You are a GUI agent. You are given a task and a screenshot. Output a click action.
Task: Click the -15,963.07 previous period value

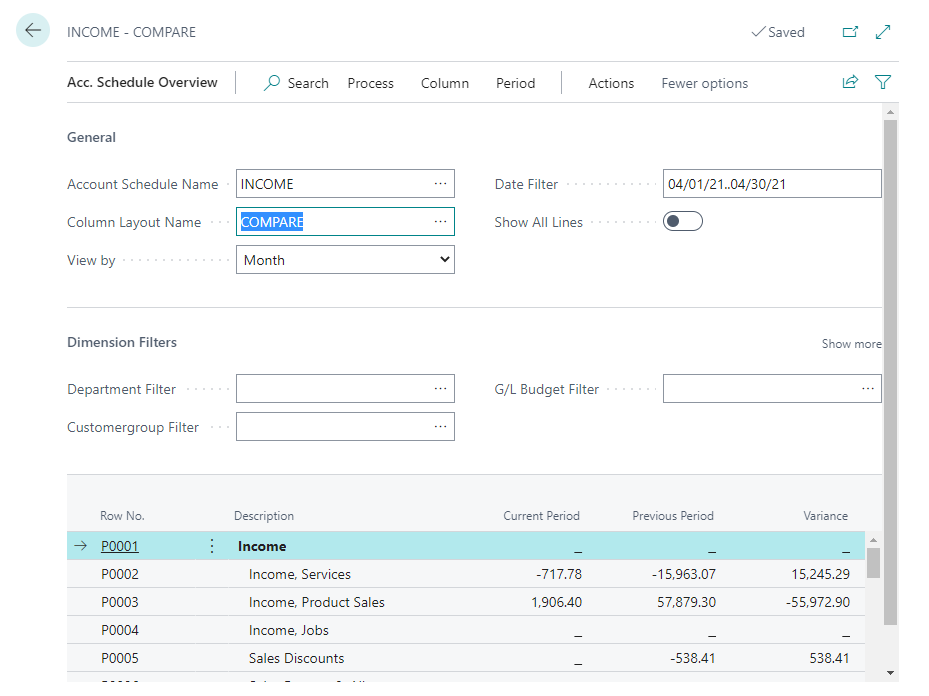click(684, 574)
